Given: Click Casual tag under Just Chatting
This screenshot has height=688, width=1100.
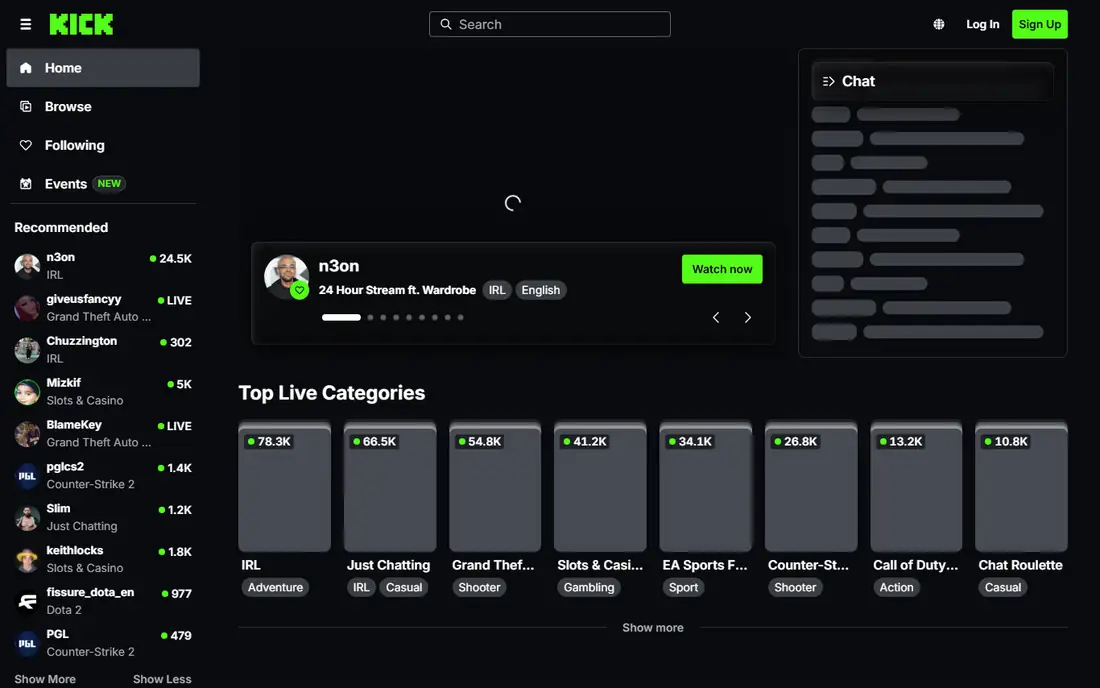Looking at the screenshot, I should tap(404, 588).
